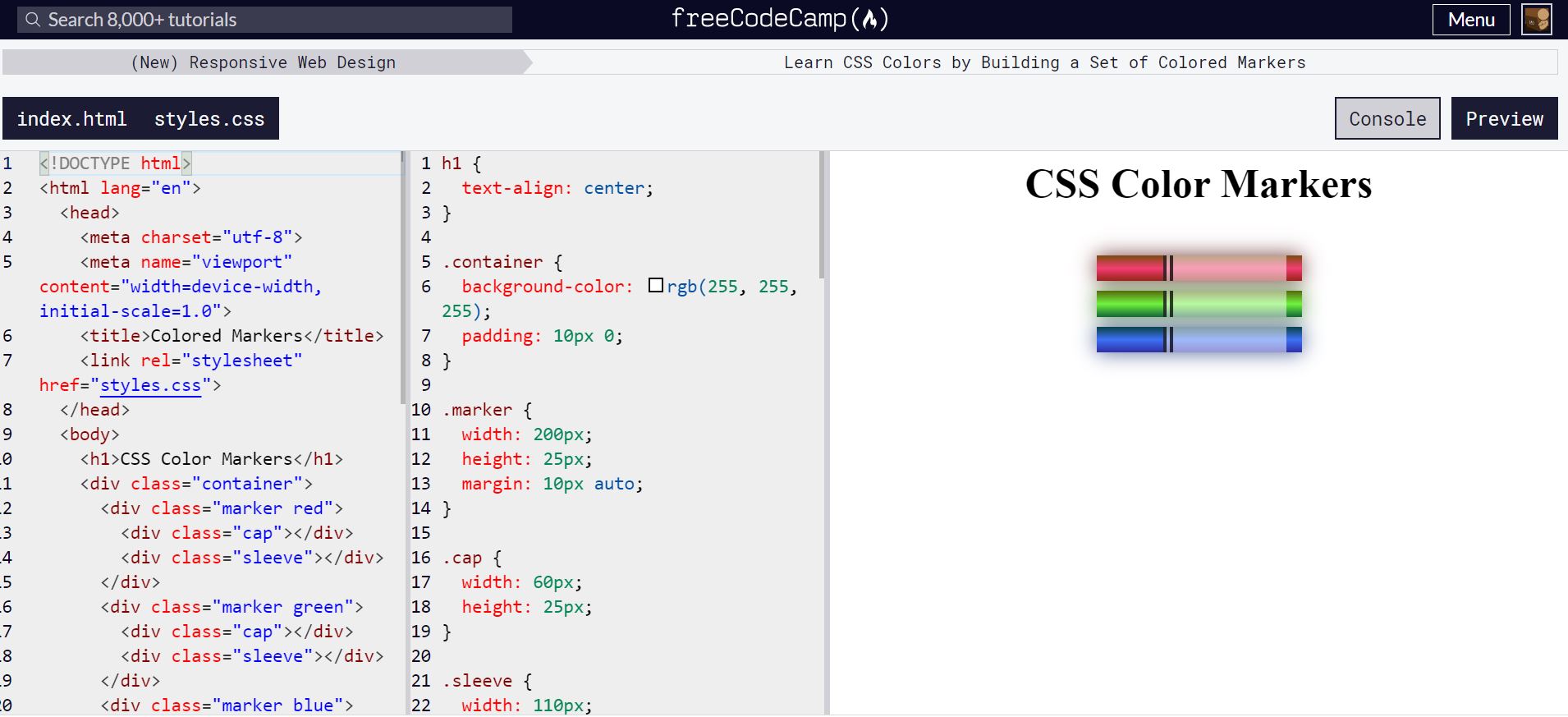Viewport: 1568px width, 717px height.
Task: Open the Menu button
Action: point(1471,20)
